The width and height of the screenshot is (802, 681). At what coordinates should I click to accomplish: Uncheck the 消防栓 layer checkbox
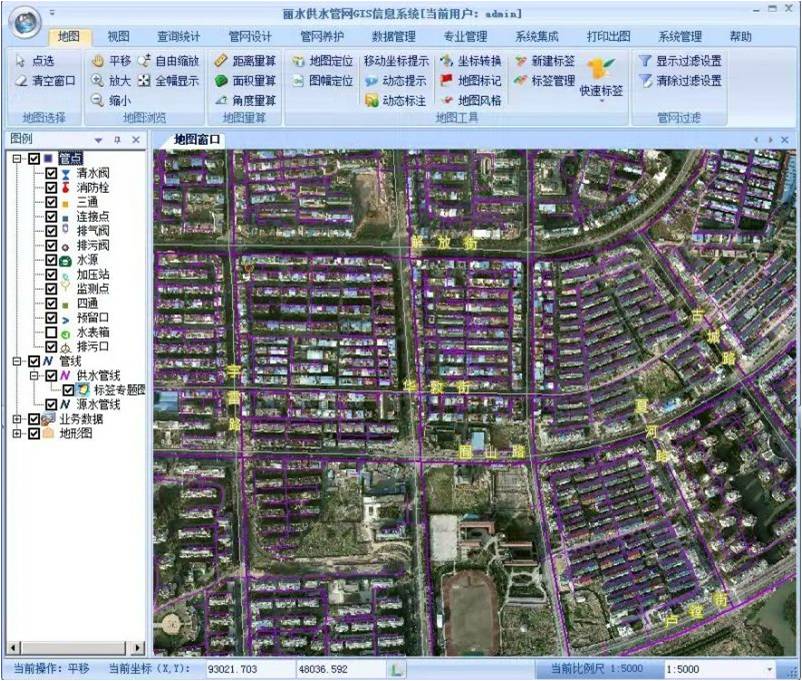[x=51, y=188]
